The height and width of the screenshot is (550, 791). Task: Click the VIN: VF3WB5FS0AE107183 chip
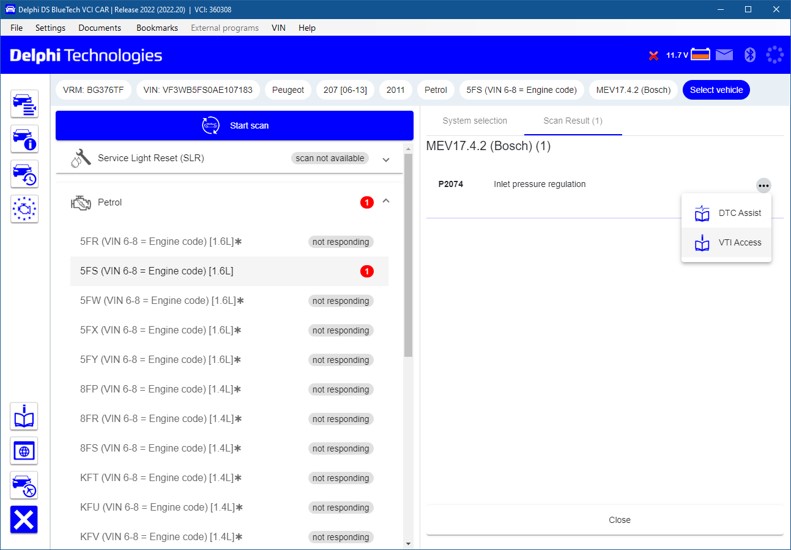[198, 90]
